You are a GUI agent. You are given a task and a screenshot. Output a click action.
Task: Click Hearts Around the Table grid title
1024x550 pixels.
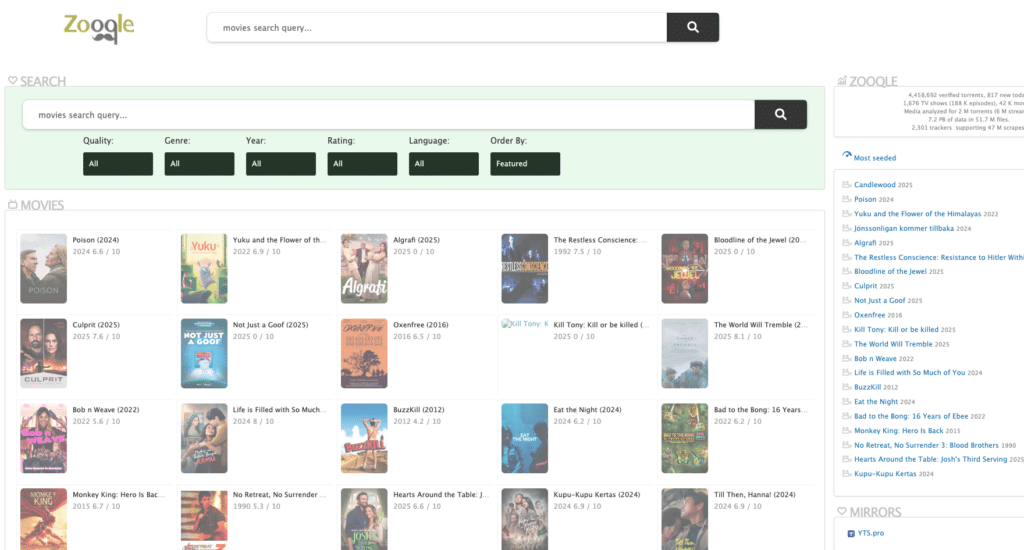[x=441, y=494]
